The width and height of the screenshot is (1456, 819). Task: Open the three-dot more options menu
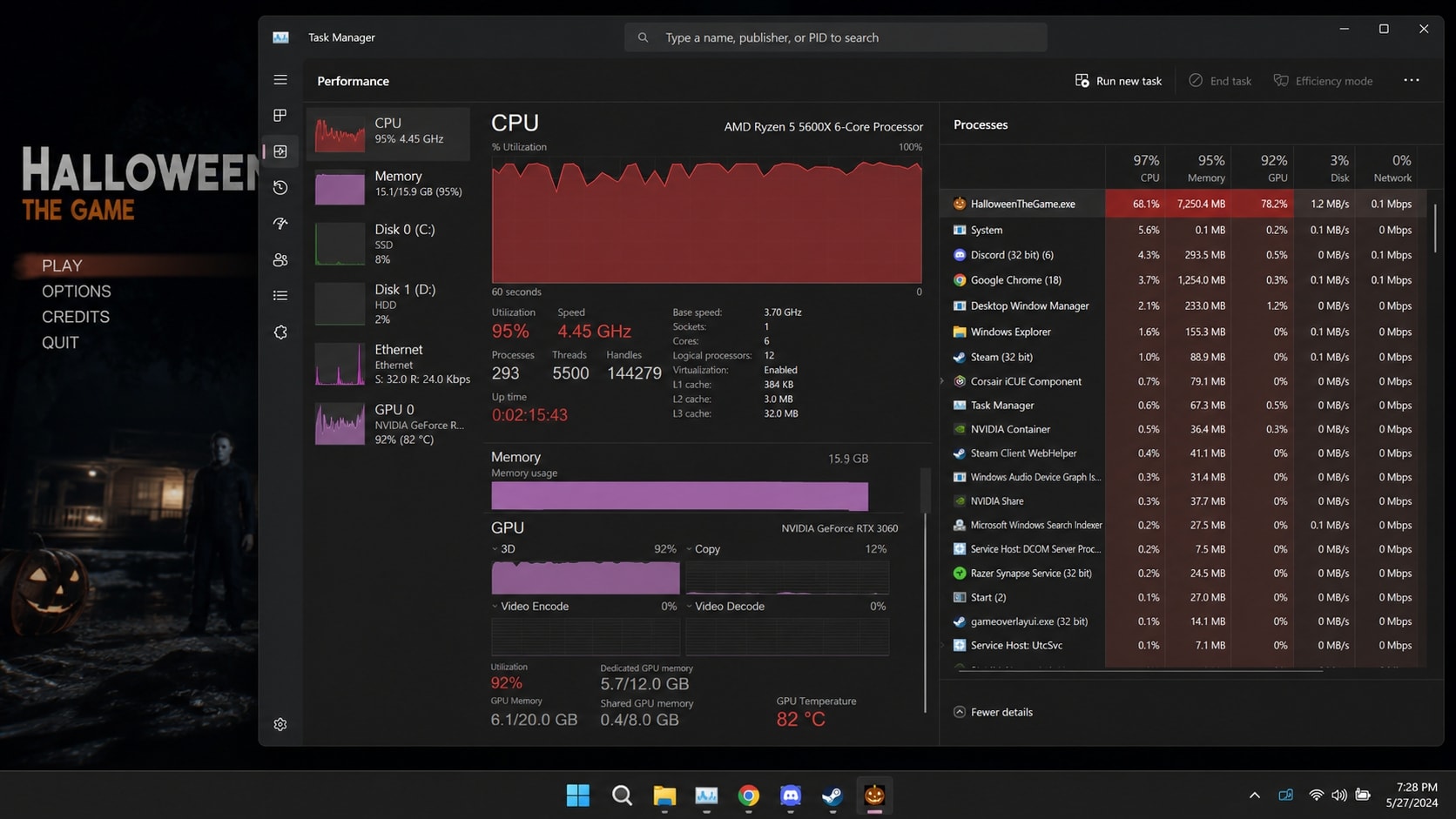1412,80
